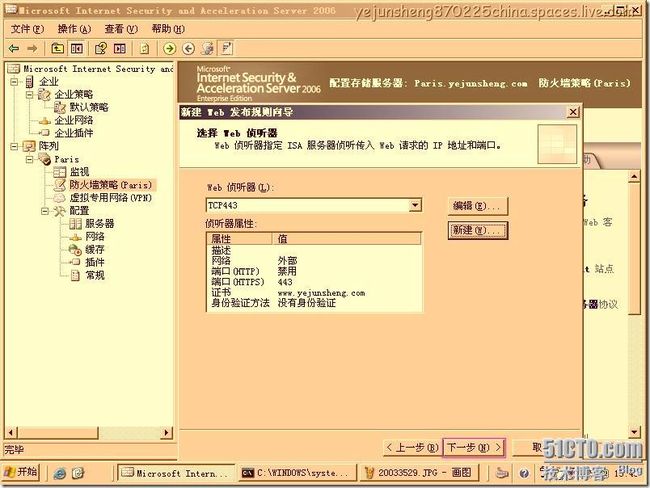Image resolution: width=650 pixels, height=488 pixels.
Task: Select 防火墙策略 (Paris) tree item
Action: [110, 185]
